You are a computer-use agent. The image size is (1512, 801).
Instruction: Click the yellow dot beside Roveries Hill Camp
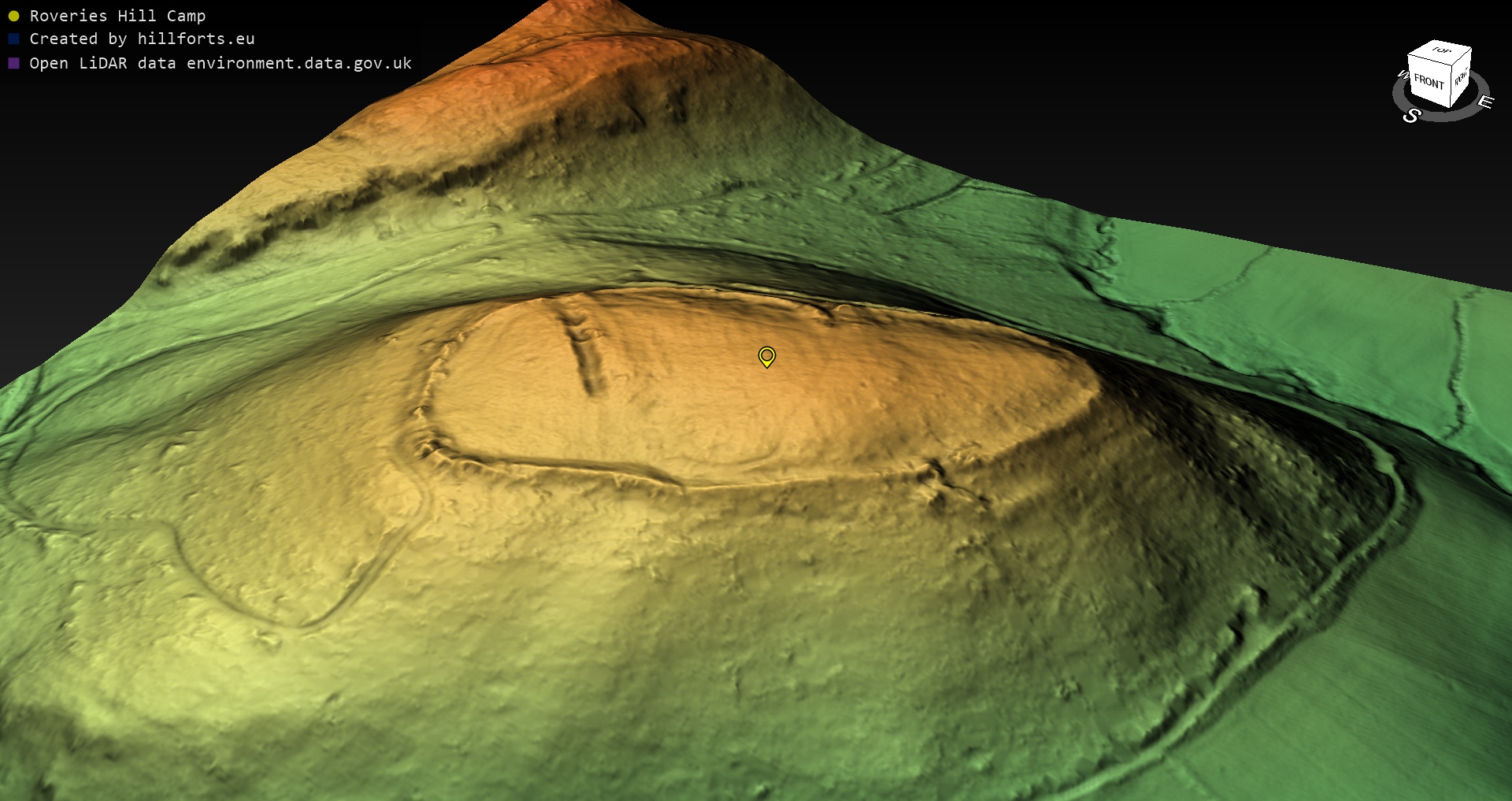coord(13,16)
